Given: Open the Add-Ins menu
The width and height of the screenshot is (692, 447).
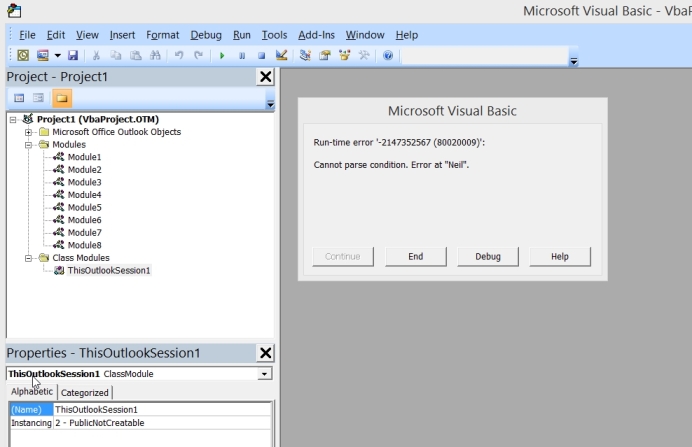Looking at the screenshot, I should [x=316, y=35].
